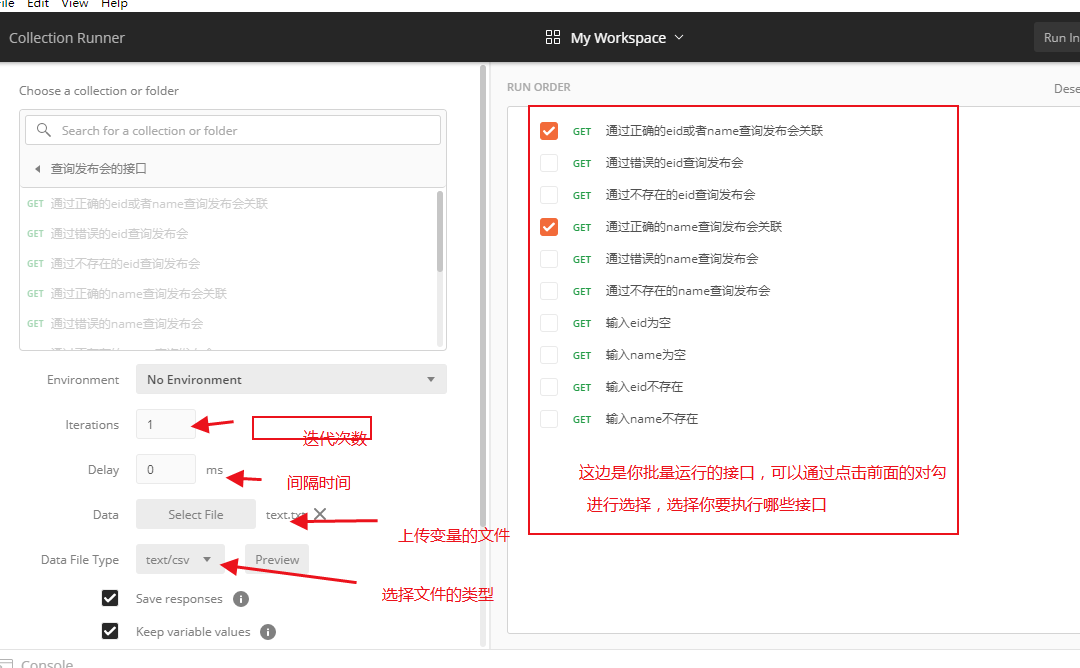Viewport: 1080px width, 668px height.
Task: Check the 输入eid为空 request
Action: pyautogui.click(x=549, y=323)
